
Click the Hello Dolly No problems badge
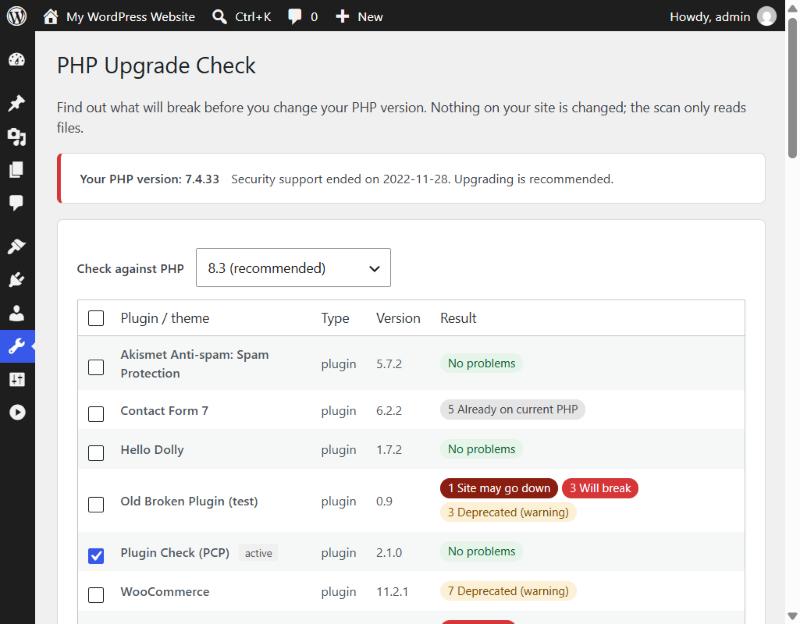tap(482, 449)
